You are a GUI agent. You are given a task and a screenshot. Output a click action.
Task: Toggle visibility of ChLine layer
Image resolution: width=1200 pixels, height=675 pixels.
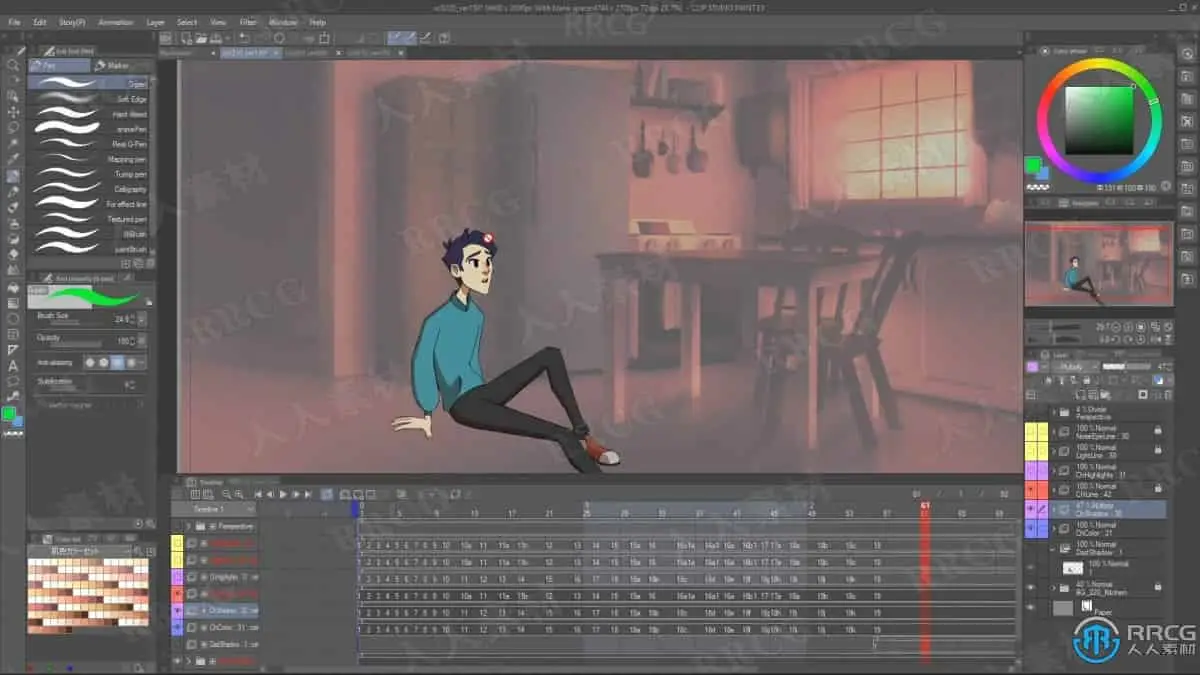pyautogui.click(x=1031, y=489)
